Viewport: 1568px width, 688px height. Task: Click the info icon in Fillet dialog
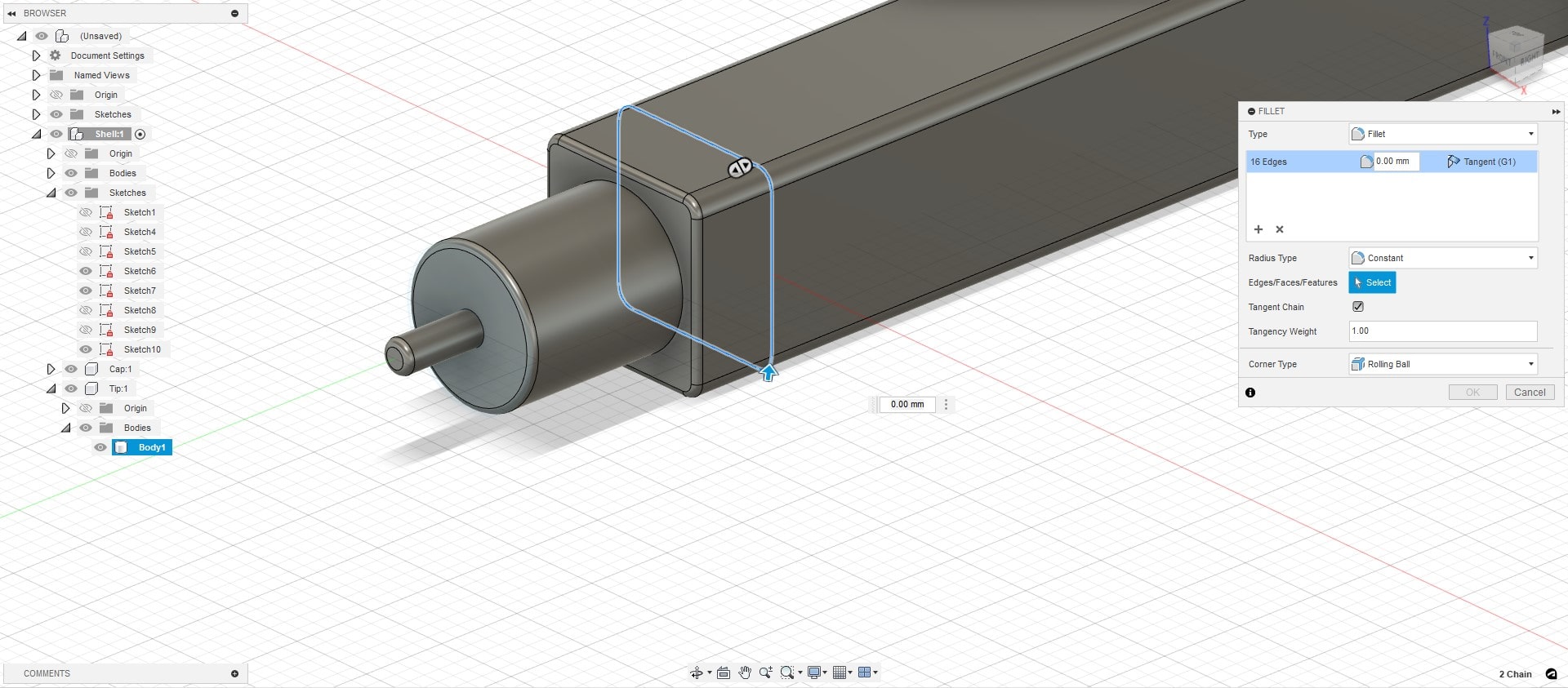1250,393
